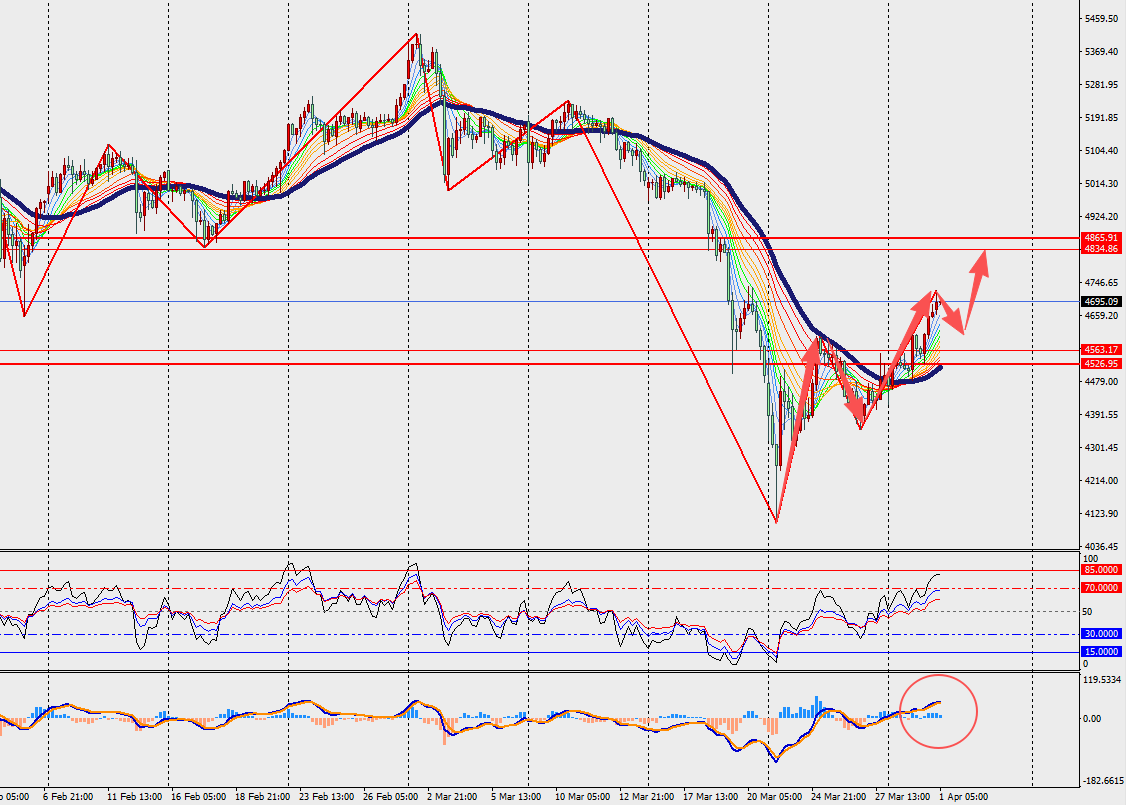Click the 4563.17 support level label
This screenshot has height=805, width=1127.
(x=1101, y=349)
